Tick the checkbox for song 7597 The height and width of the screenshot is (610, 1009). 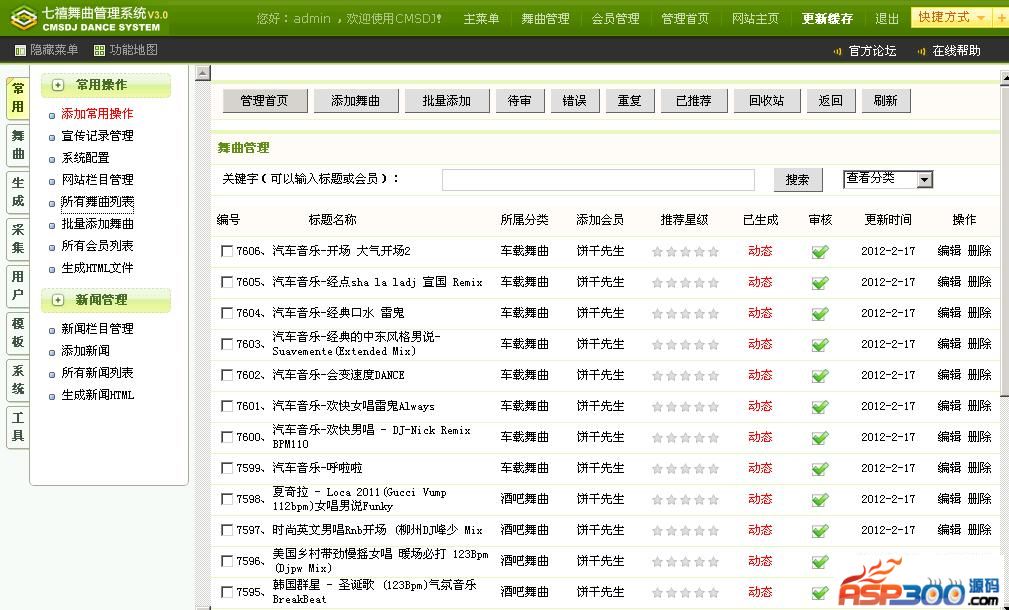point(227,530)
